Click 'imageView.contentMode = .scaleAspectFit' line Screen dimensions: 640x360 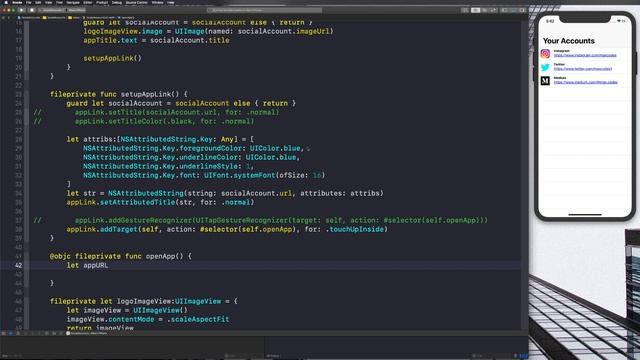pyautogui.click(x=148, y=319)
